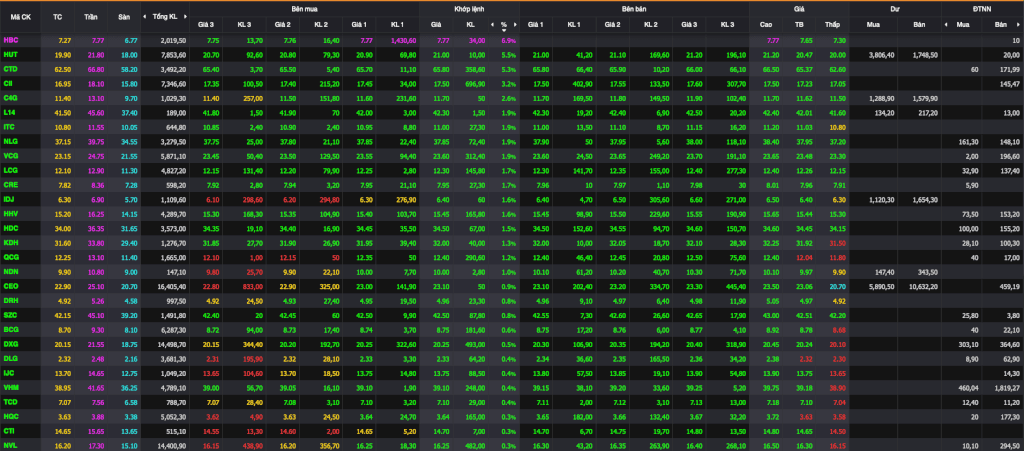Select the VCG ticker

10,155
